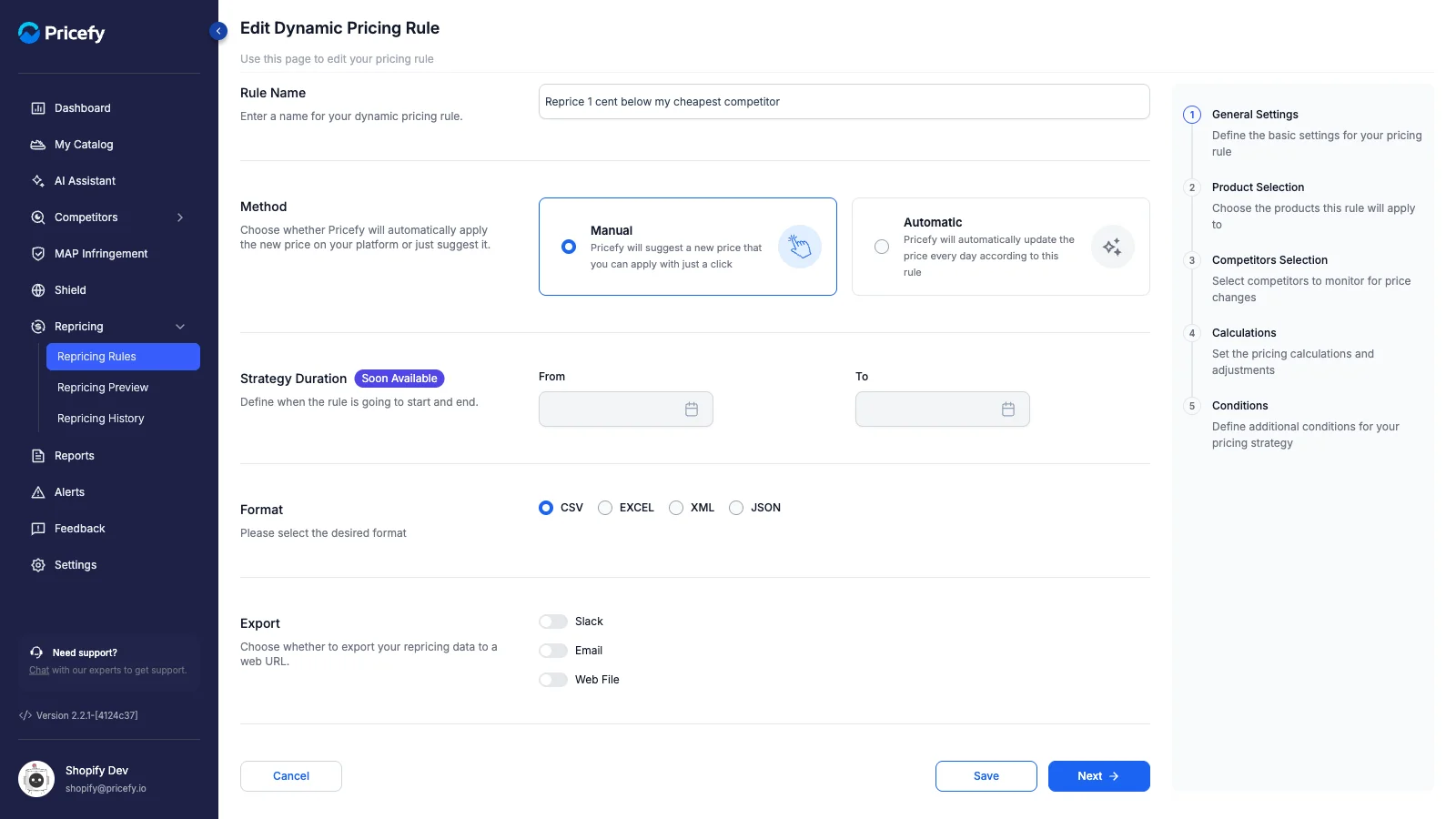Viewport: 1456px width, 819px height.
Task: Enable the Email export toggle
Action: tap(553, 651)
